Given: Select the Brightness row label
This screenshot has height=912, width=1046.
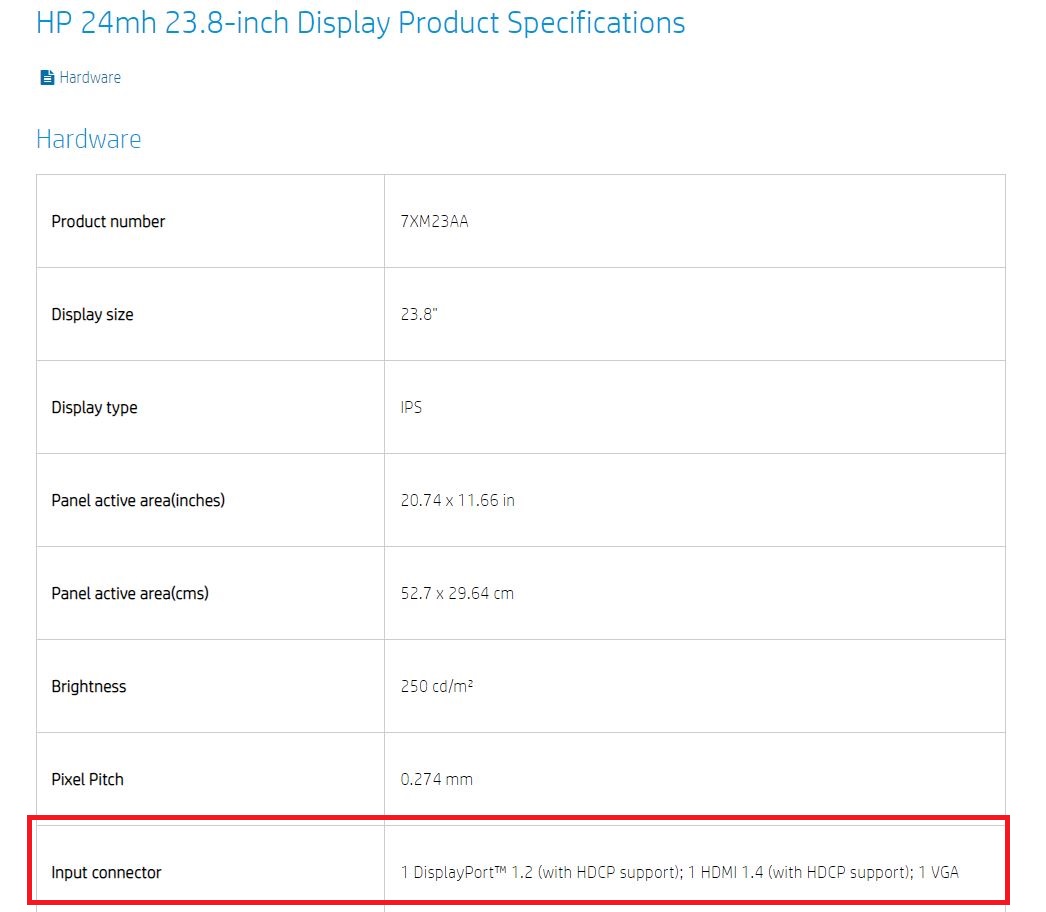Looking at the screenshot, I should coord(89,687).
